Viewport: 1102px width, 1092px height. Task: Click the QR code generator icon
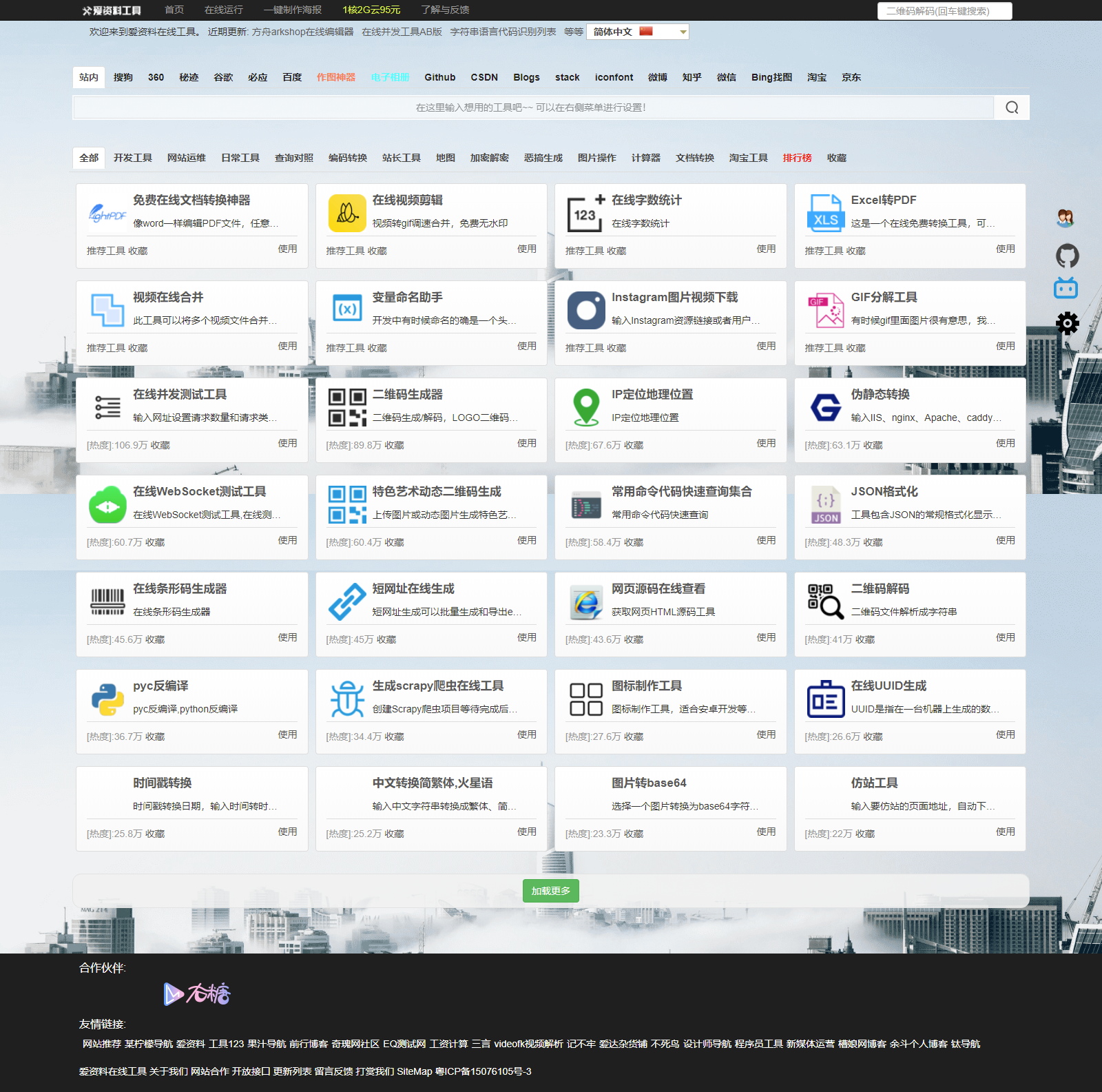coord(347,407)
